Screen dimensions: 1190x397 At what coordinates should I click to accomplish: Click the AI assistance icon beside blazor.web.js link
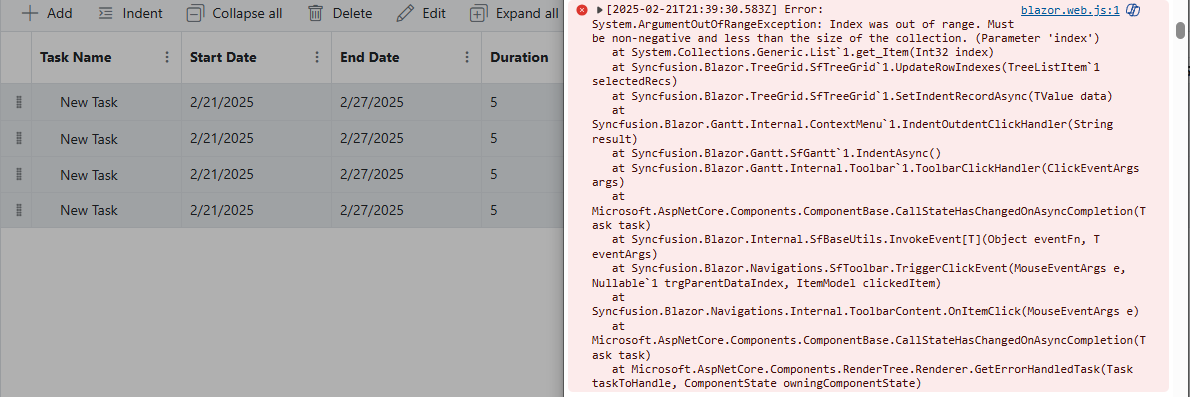(1132, 10)
